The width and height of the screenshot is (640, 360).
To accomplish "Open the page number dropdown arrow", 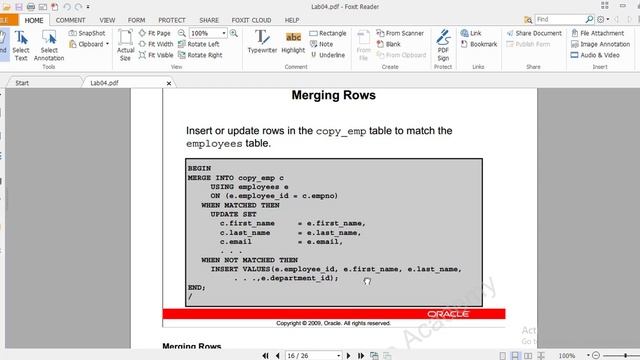I will pyautogui.click(x=338, y=356).
